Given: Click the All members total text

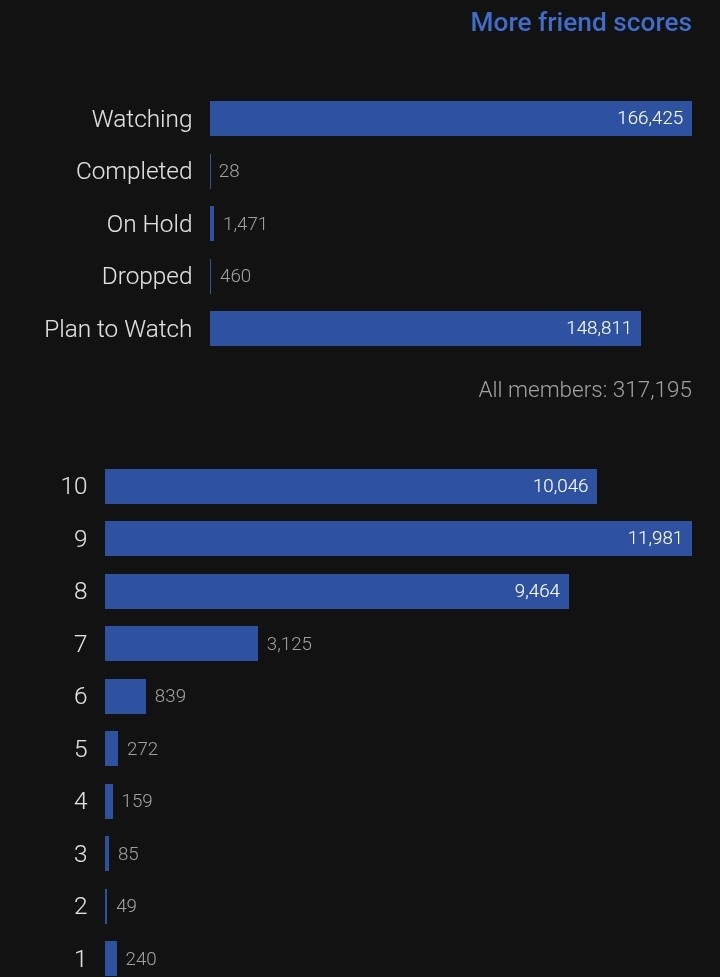Looking at the screenshot, I should (585, 389).
